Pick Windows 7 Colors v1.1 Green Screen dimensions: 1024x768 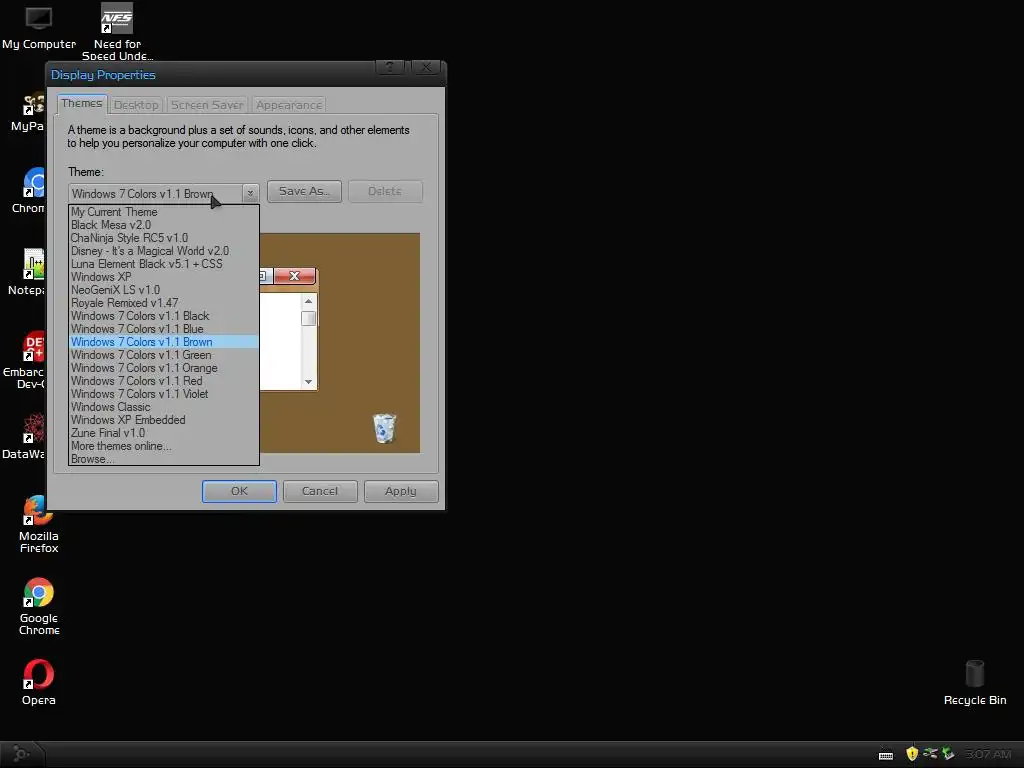tap(164, 355)
